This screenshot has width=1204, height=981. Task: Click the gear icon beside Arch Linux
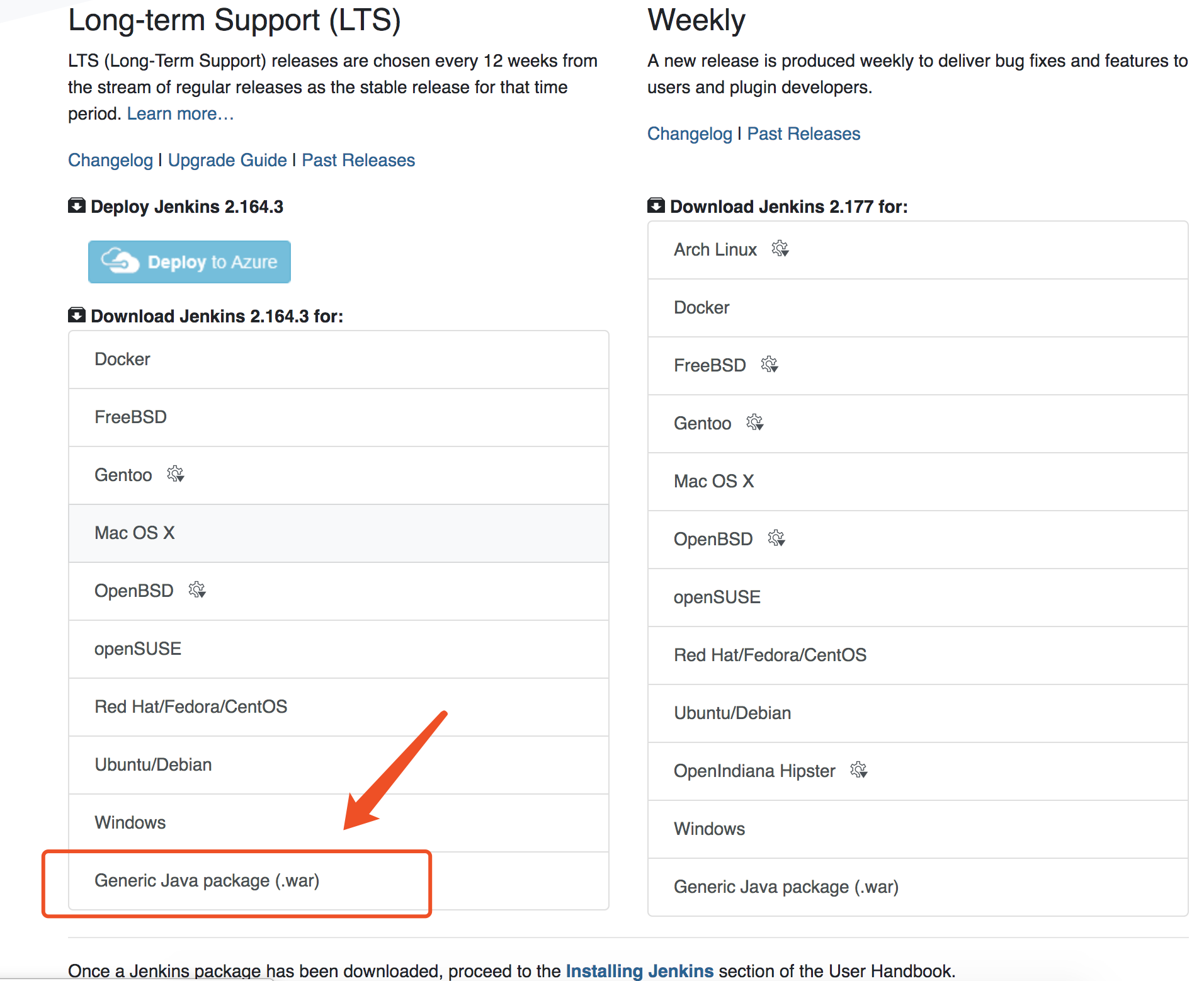coord(780,249)
